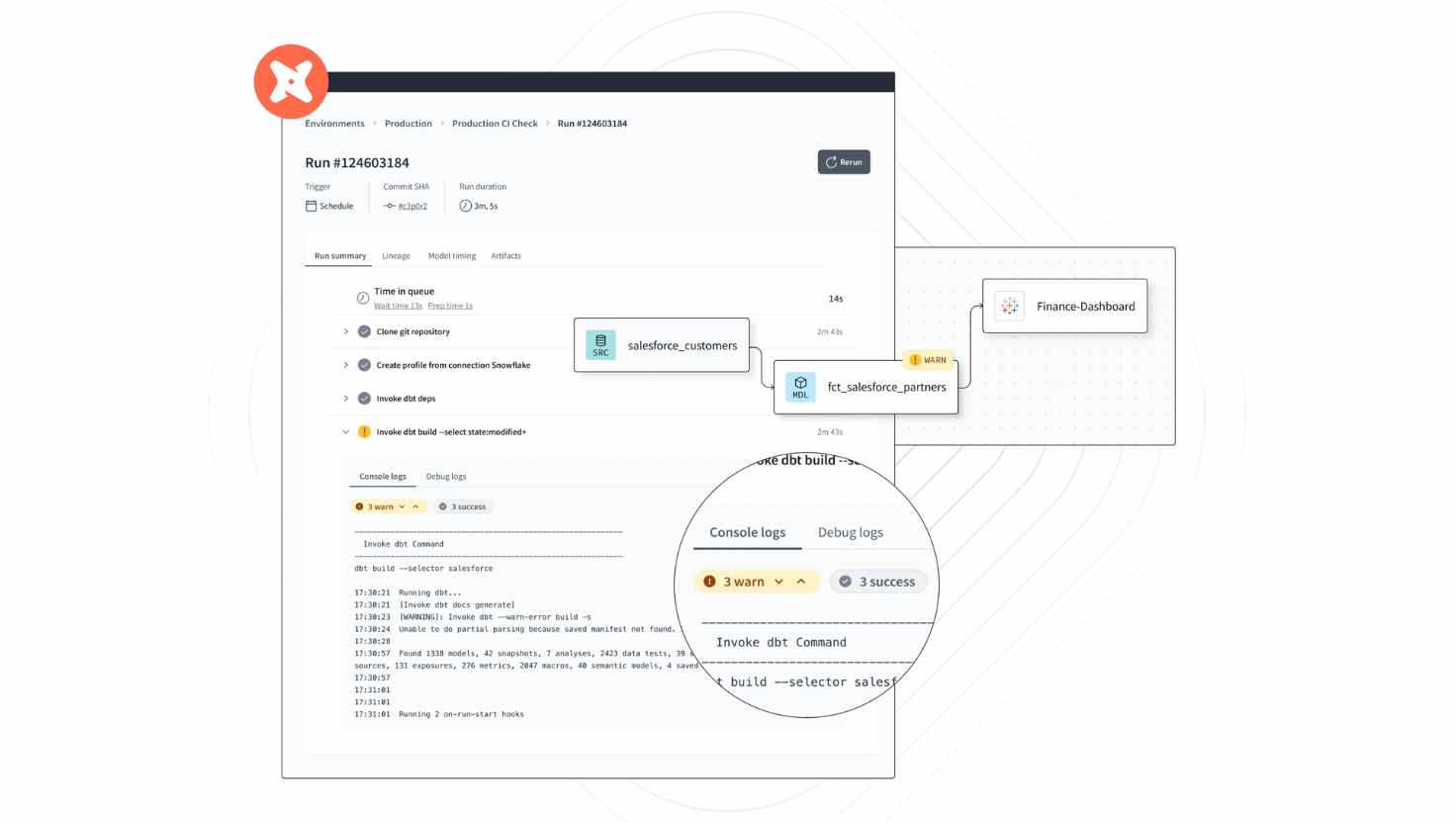Screen dimensions: 1456x823
Task: Click the yellow WARN badge in lineage
Action: point(928,360)
